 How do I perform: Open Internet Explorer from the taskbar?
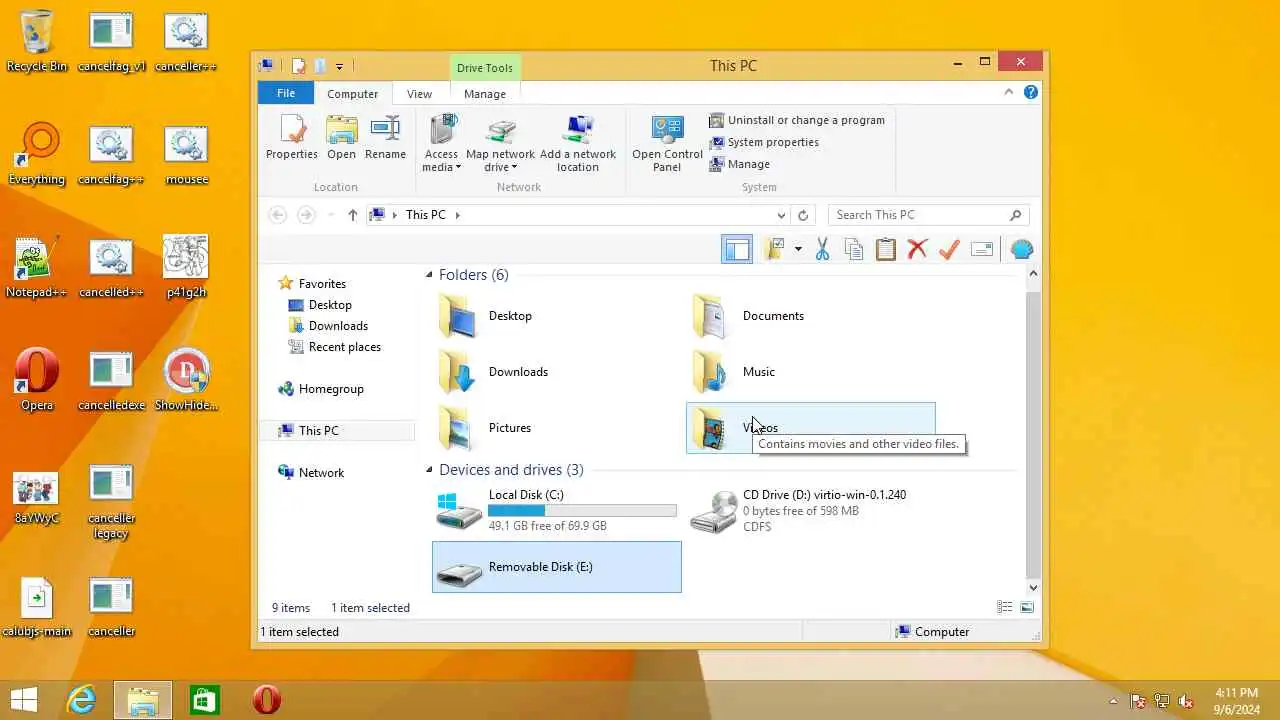81,700
